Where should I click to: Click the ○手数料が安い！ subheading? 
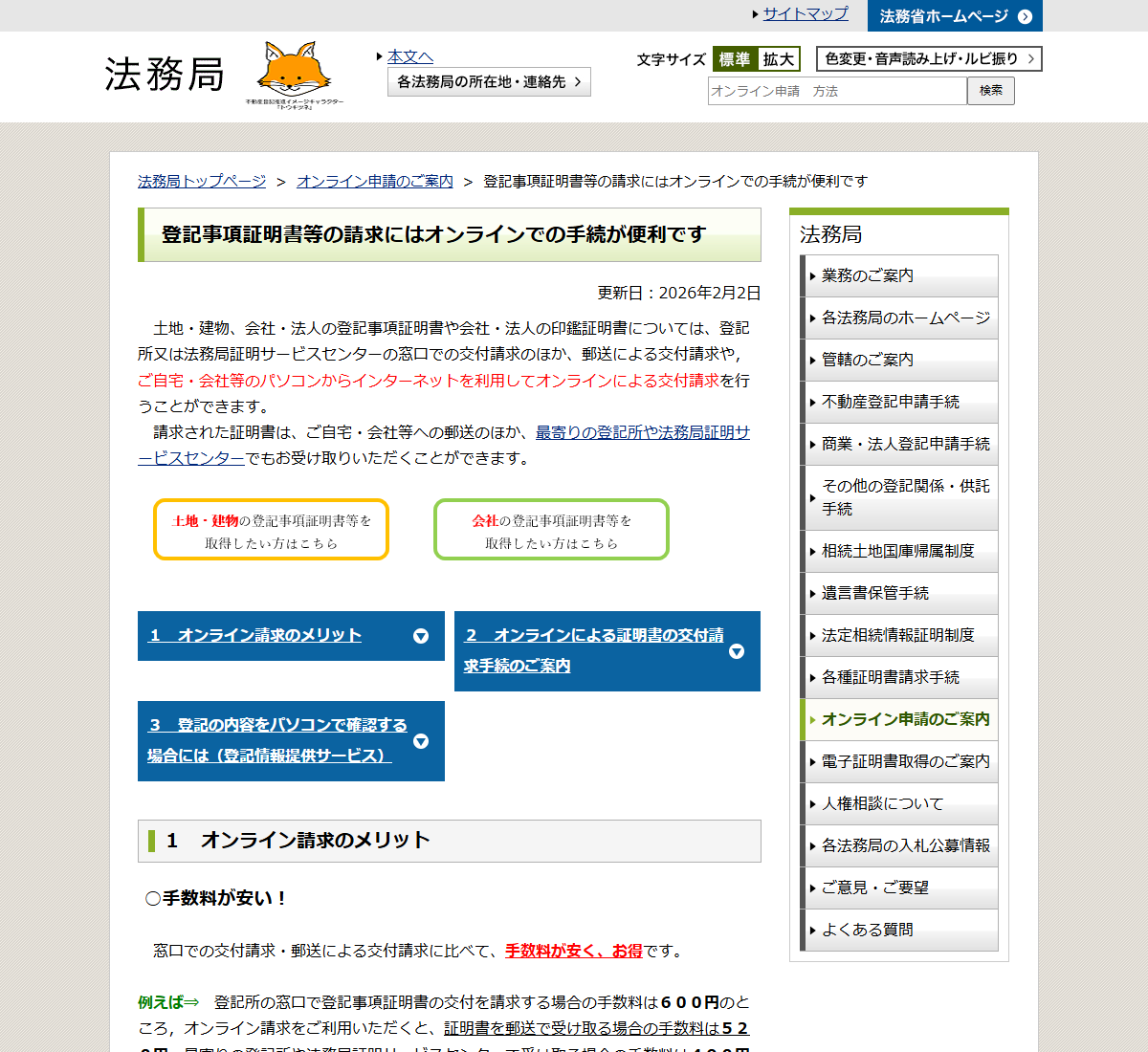point(215,898)
